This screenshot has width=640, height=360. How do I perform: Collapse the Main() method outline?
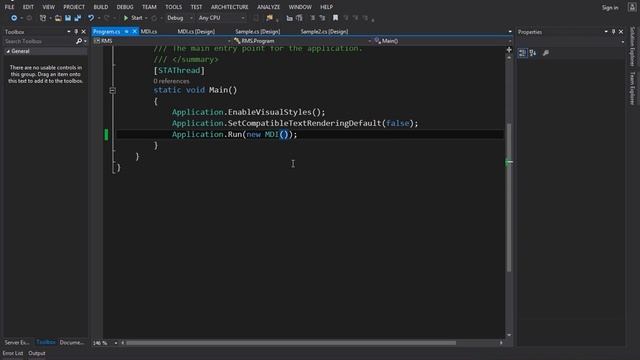(x=113, y=90)
